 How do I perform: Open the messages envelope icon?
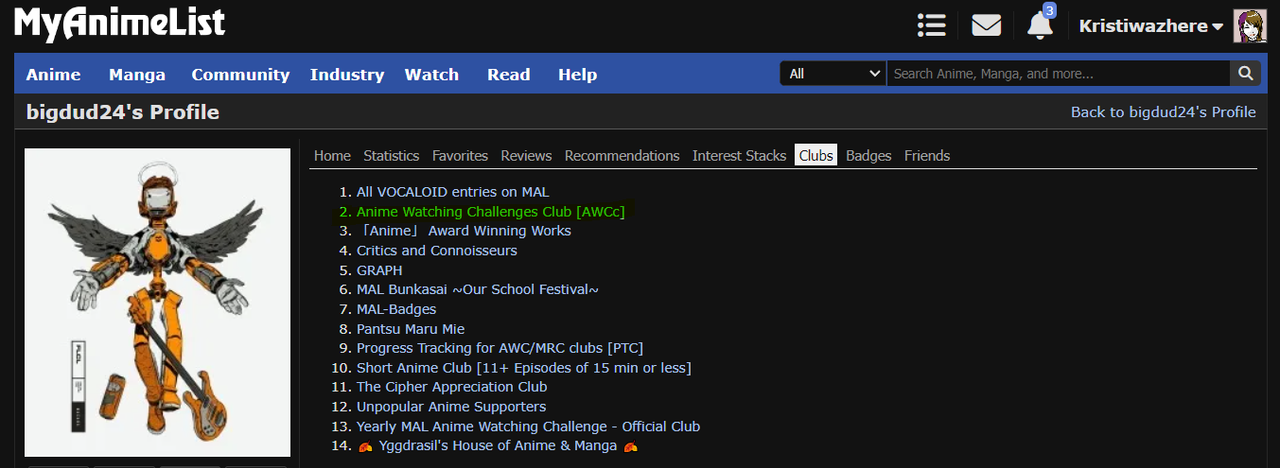click(x=986, y=25)
